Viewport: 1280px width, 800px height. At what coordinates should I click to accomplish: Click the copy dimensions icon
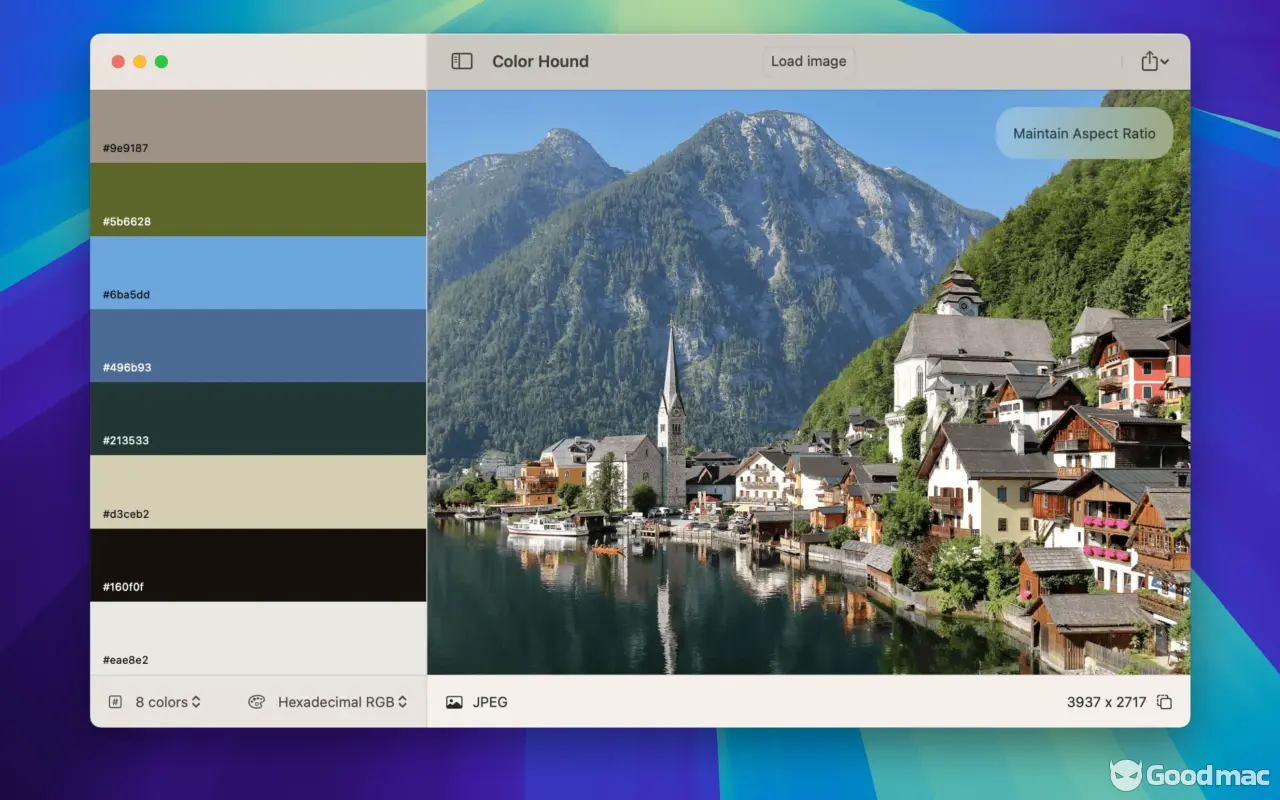[x=1164, y=702]
